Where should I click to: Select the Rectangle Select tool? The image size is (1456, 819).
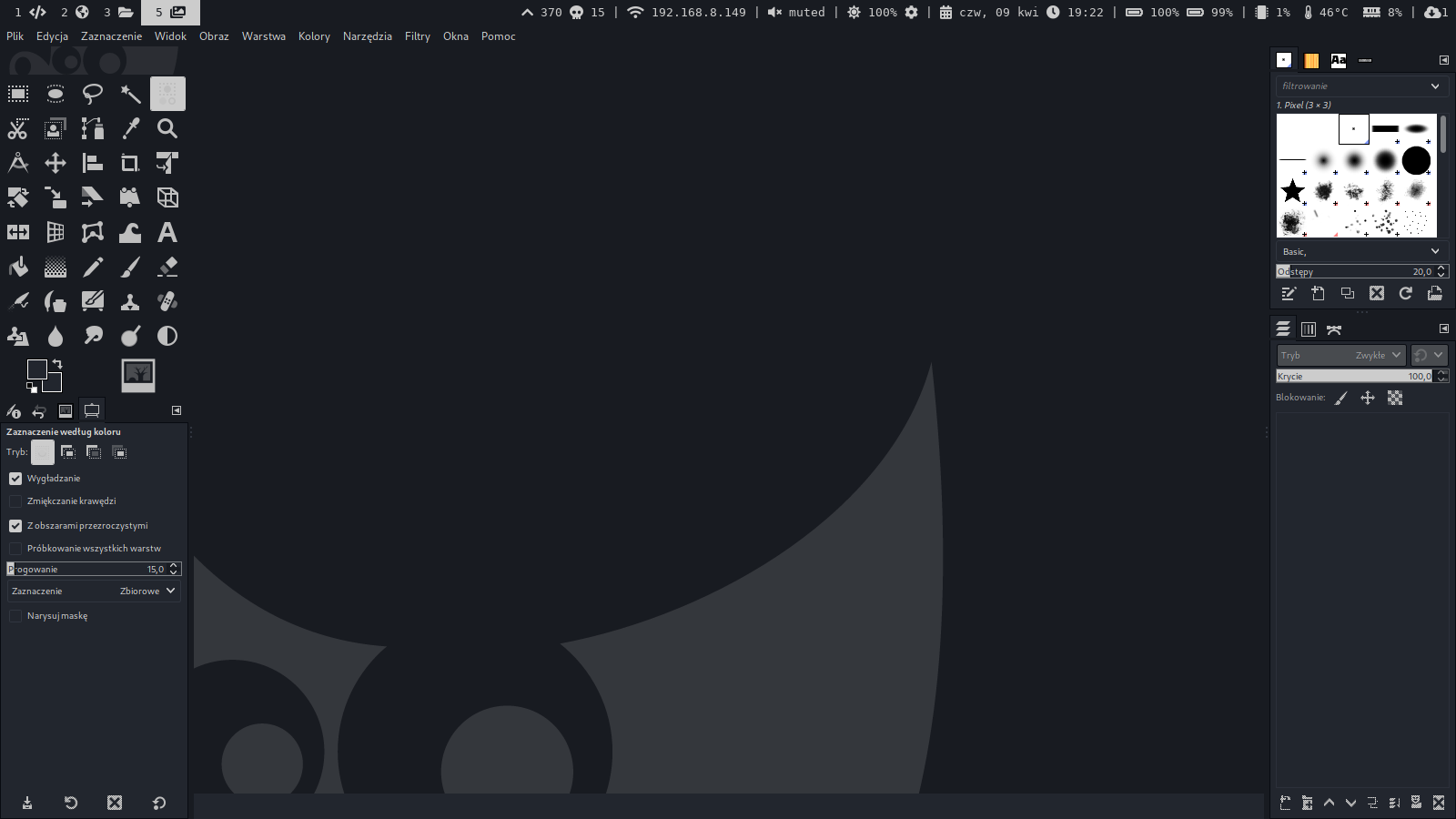18,94
